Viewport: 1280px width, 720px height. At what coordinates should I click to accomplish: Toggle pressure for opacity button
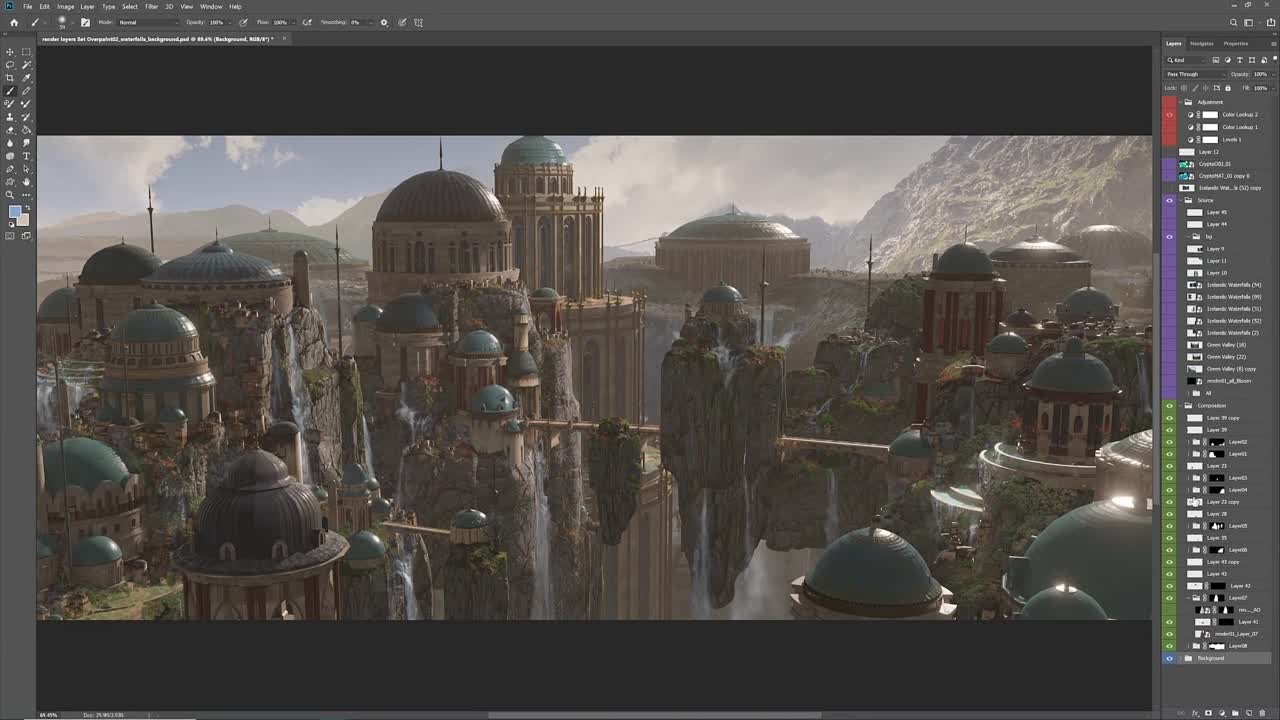(243, 22)
